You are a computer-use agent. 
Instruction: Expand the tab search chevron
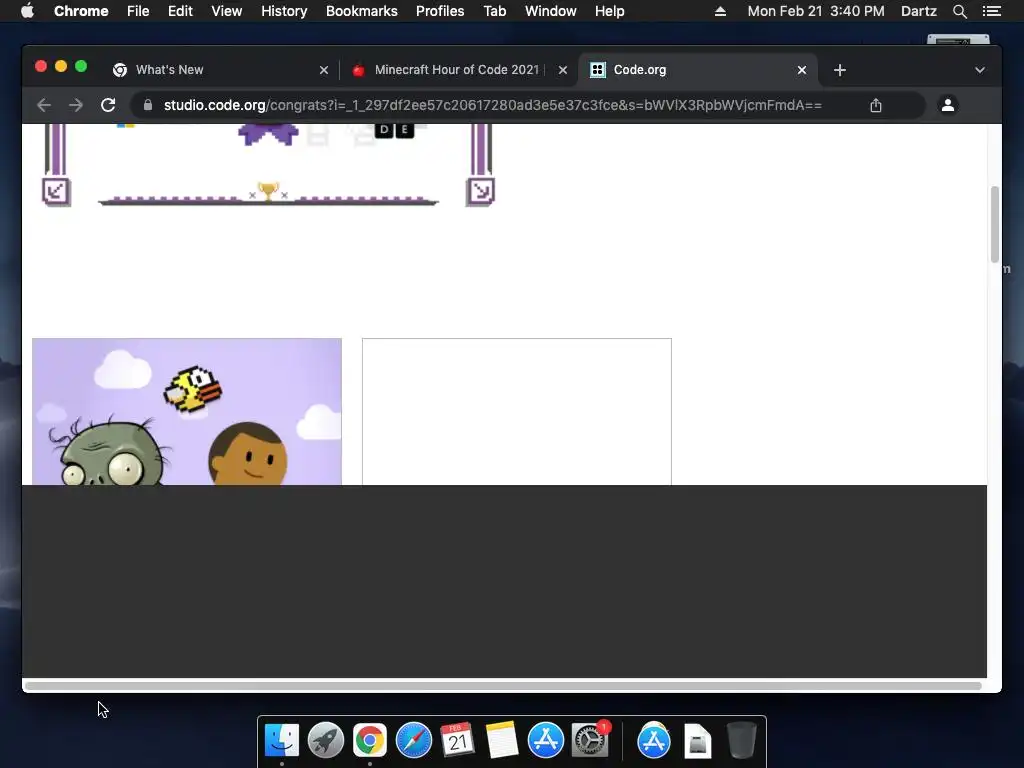pyautogui.click(x=980, y=70)
